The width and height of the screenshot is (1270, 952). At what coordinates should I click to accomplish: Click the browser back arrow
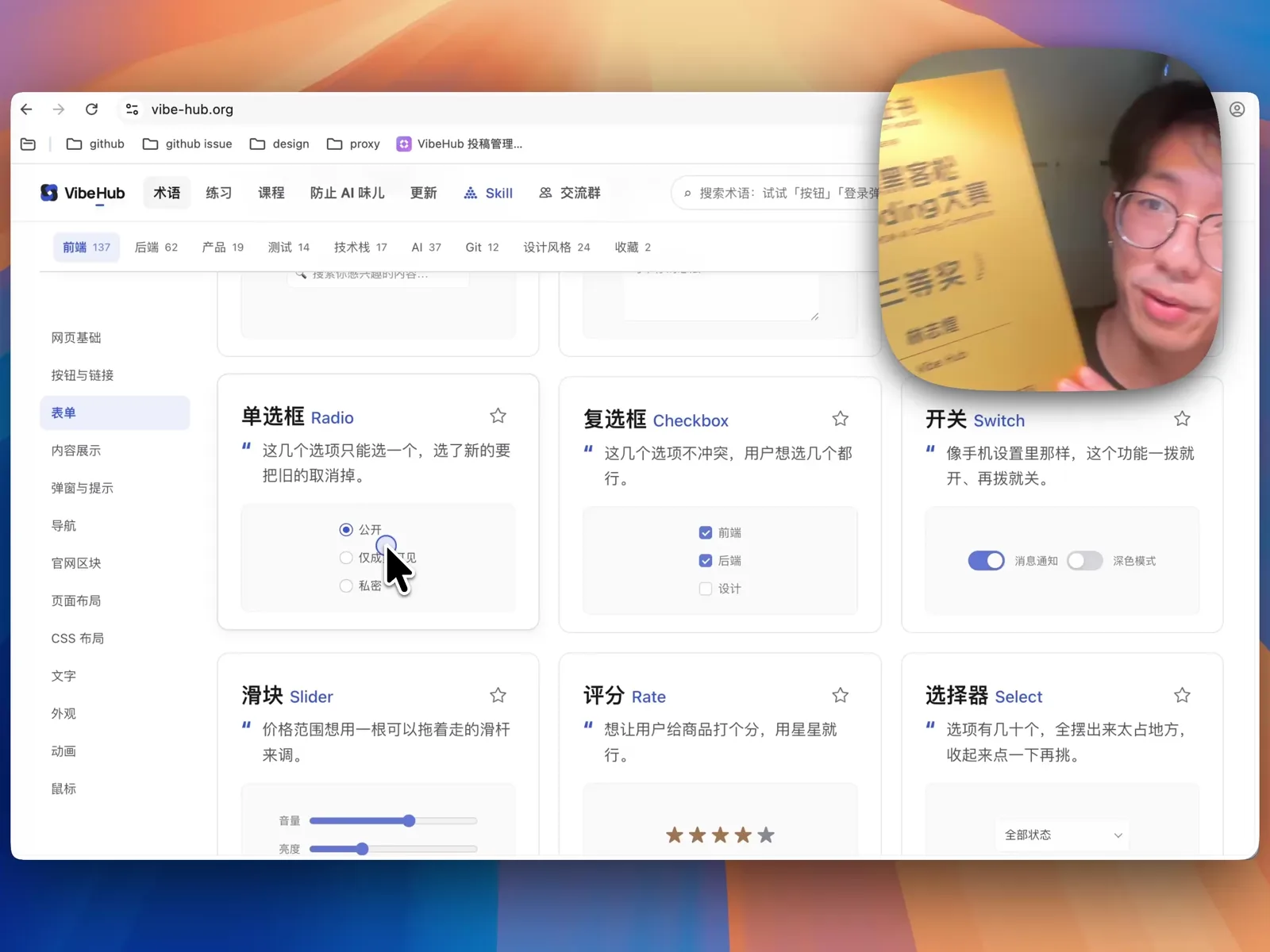click(x=26, y=109)
